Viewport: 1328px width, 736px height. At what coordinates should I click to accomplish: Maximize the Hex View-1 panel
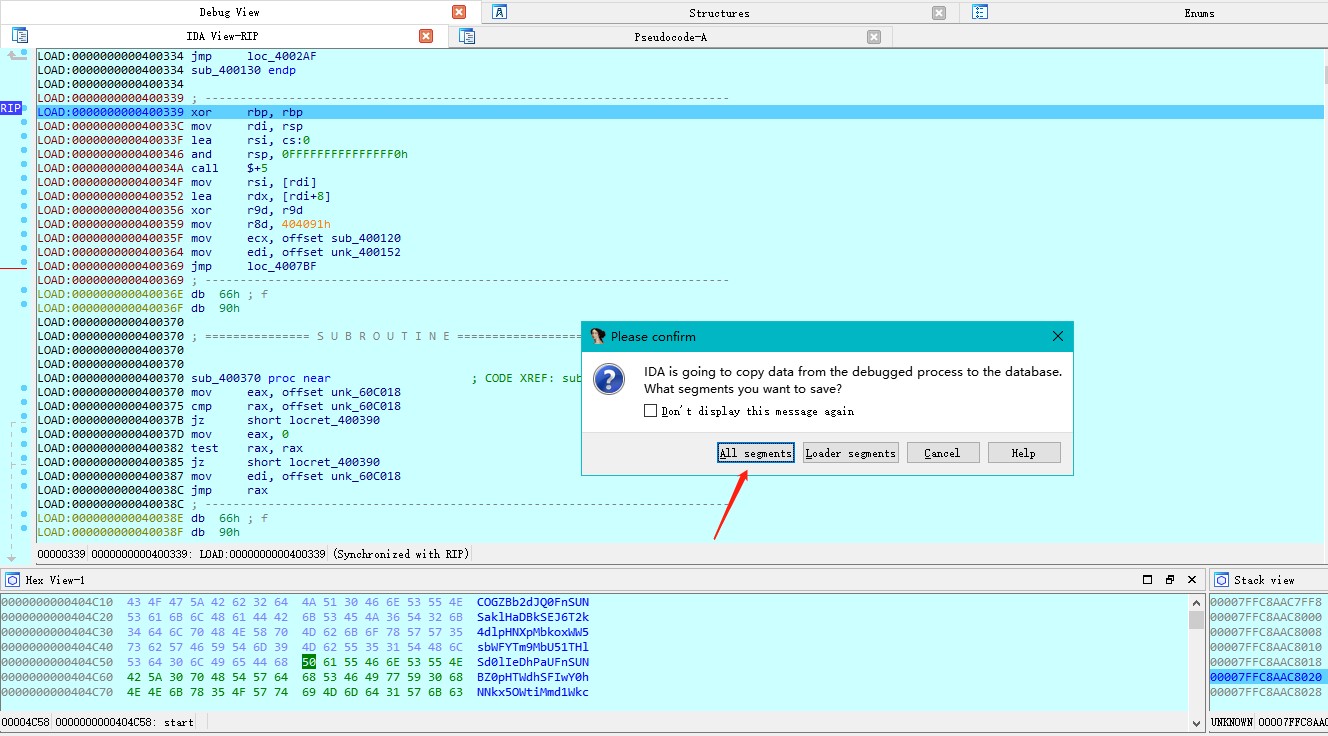1147,580
